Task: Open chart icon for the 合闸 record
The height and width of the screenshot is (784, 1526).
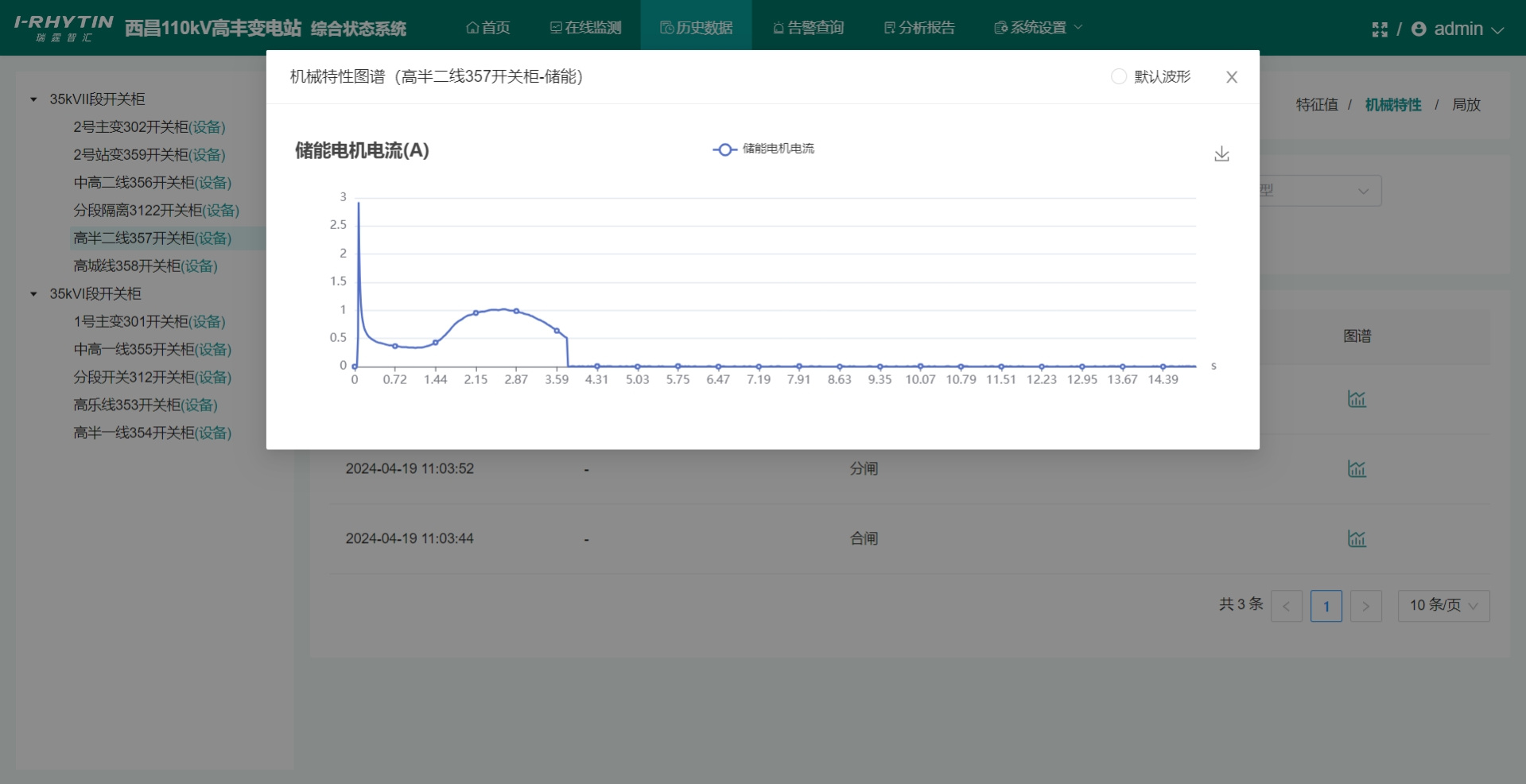Action: pyautogui.click(x=1357, y=539)
